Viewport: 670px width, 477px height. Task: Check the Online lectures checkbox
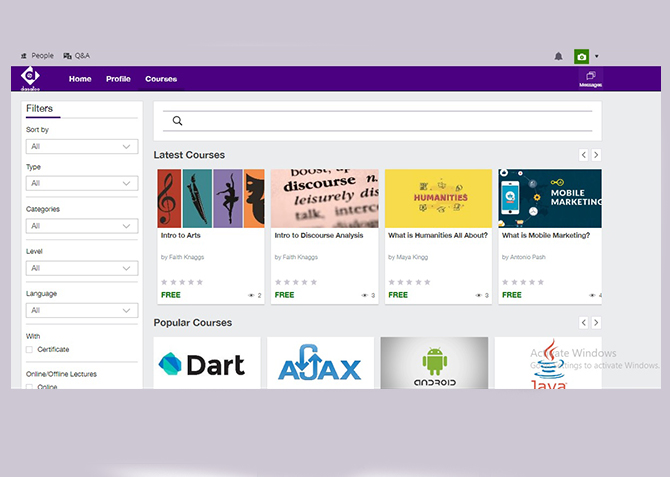(29, 386)
